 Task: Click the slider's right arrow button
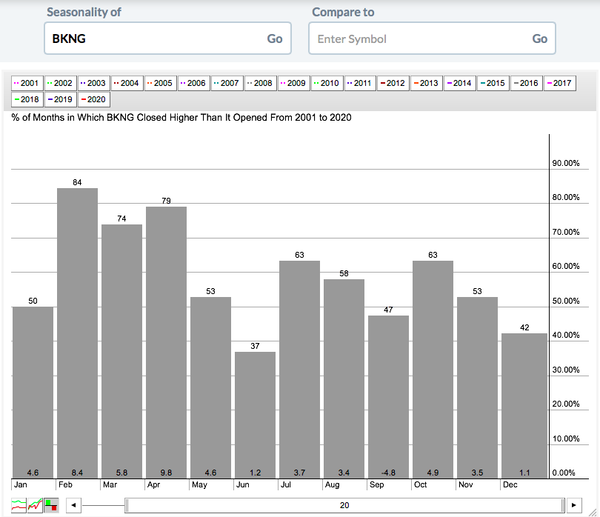(x=572, y=505)
